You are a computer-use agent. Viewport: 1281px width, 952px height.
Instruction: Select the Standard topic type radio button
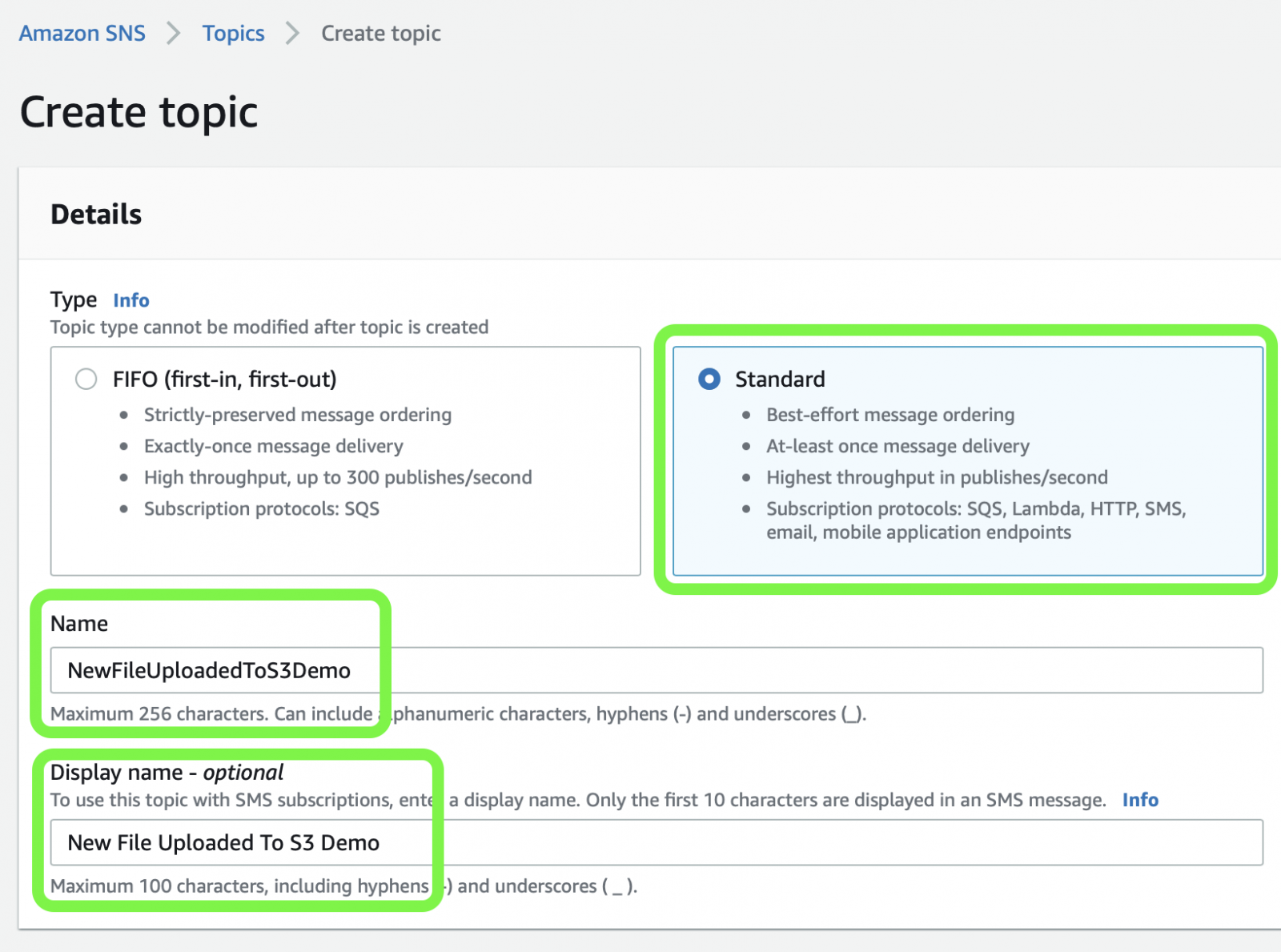(x=709, y=379)
